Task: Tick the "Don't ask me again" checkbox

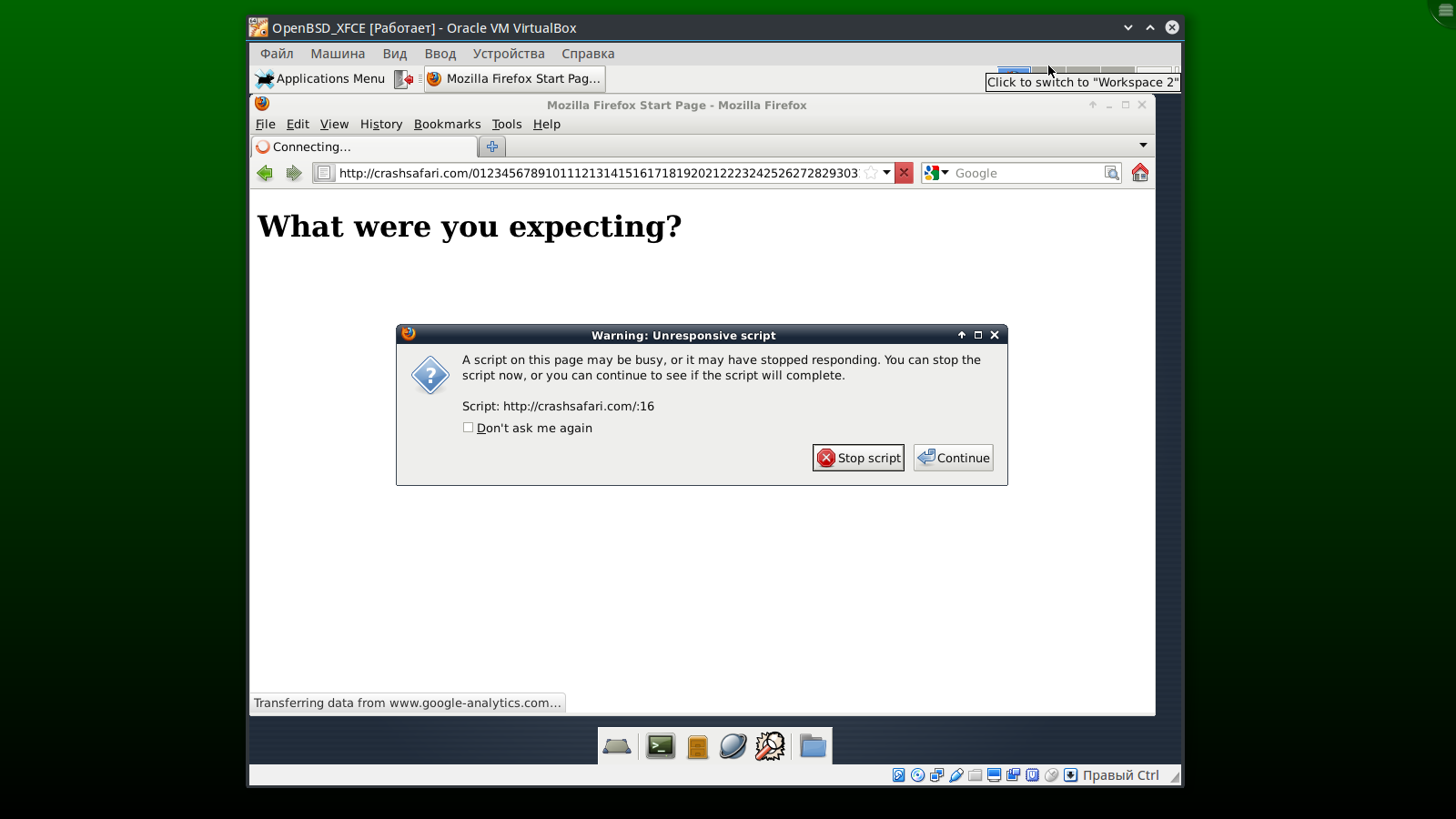Action: [468, 428]
